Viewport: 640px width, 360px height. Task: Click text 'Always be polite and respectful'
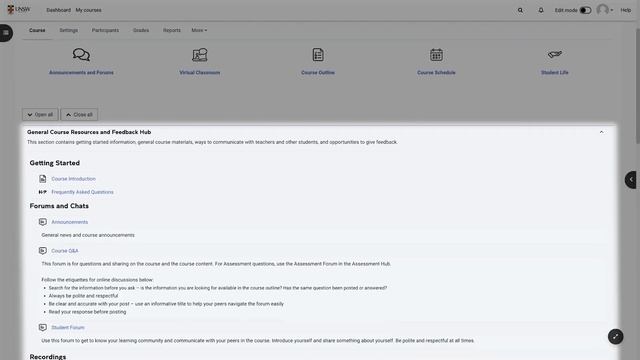(x=83, y=296)
